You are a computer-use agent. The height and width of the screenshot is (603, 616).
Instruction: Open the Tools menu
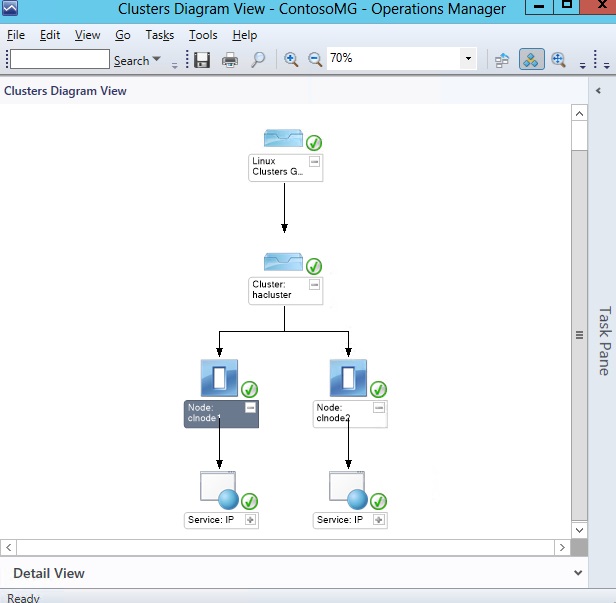coord(203,35)
